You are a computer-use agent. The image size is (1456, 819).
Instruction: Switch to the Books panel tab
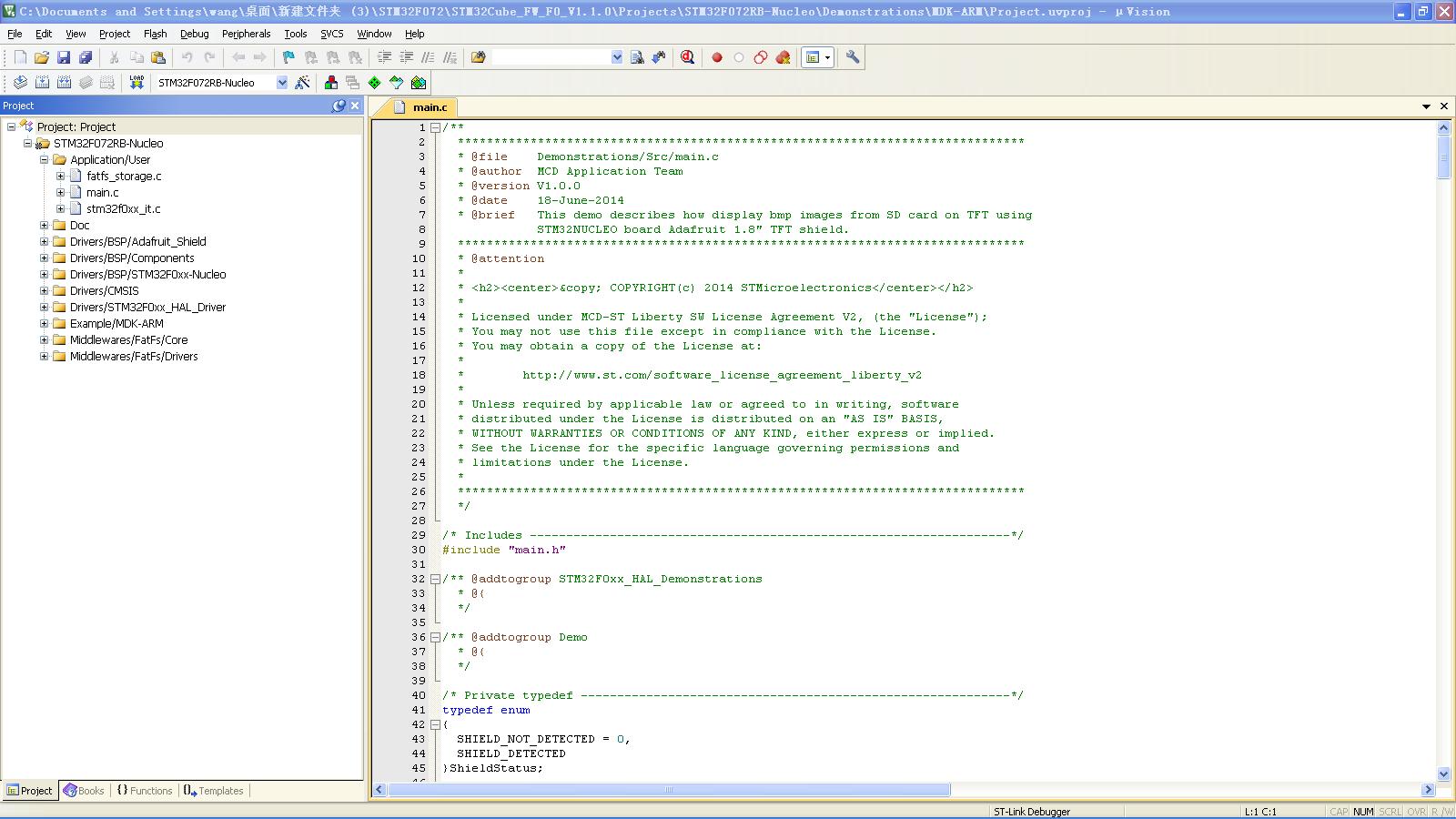[x=84, y=791]
